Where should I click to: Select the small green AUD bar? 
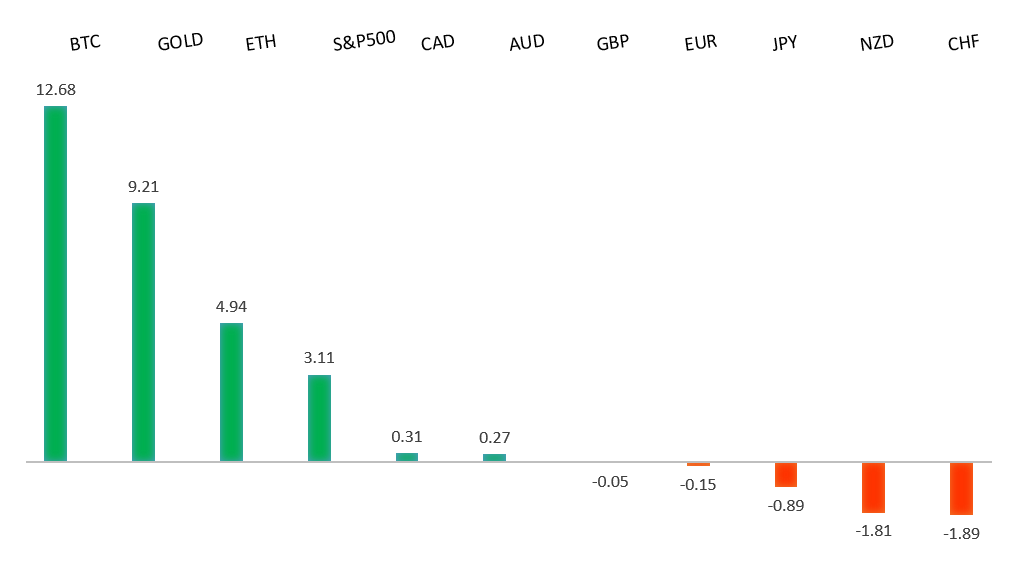tap(494, 457)
